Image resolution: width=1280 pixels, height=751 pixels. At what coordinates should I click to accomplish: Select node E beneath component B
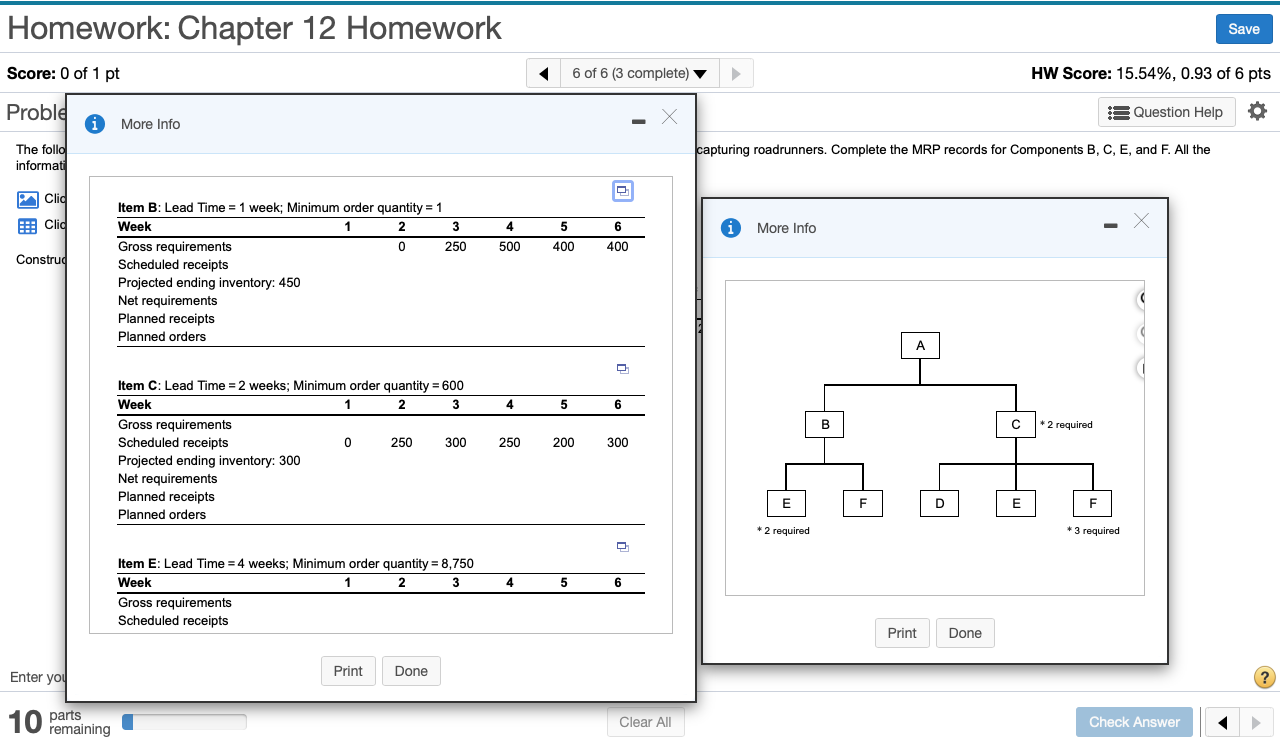(787, 504)
